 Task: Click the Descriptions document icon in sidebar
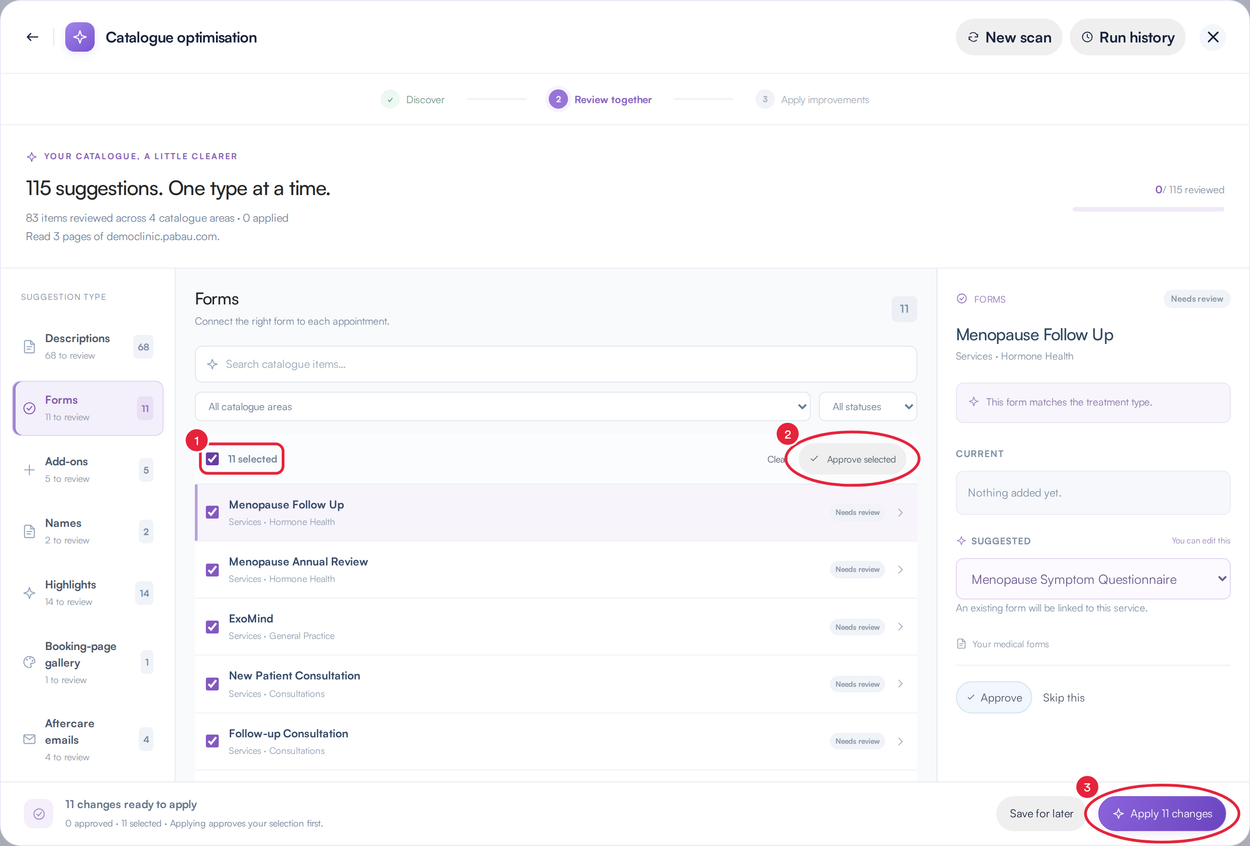[x=29, y=347]
